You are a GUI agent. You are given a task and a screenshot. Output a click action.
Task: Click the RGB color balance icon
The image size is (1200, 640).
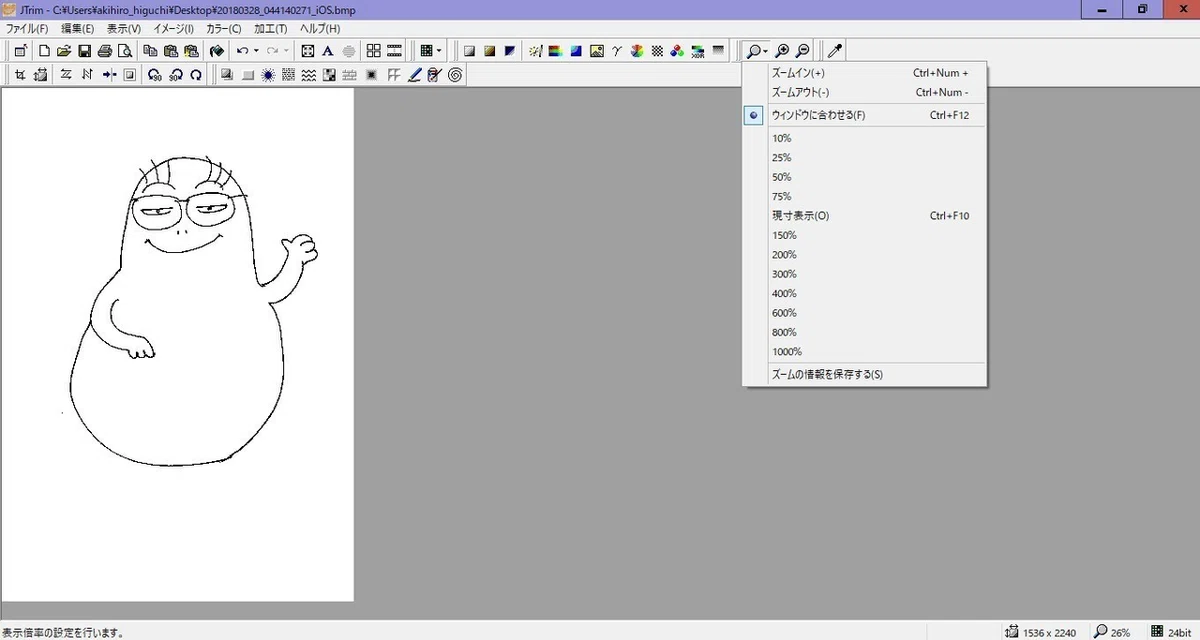[x=677, y=51]
